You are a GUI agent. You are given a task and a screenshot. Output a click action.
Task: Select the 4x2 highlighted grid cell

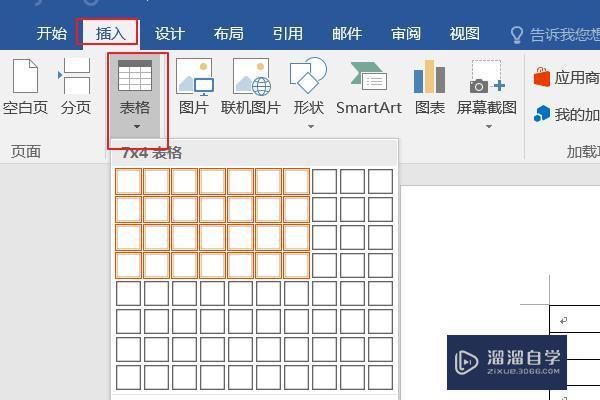(212, 209)
